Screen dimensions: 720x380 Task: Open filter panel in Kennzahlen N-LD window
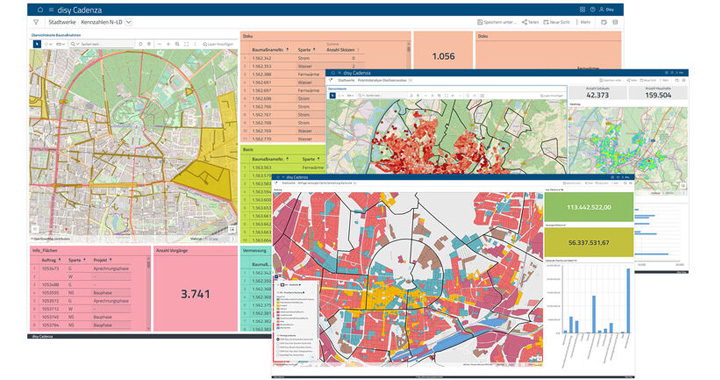(36, 22)
